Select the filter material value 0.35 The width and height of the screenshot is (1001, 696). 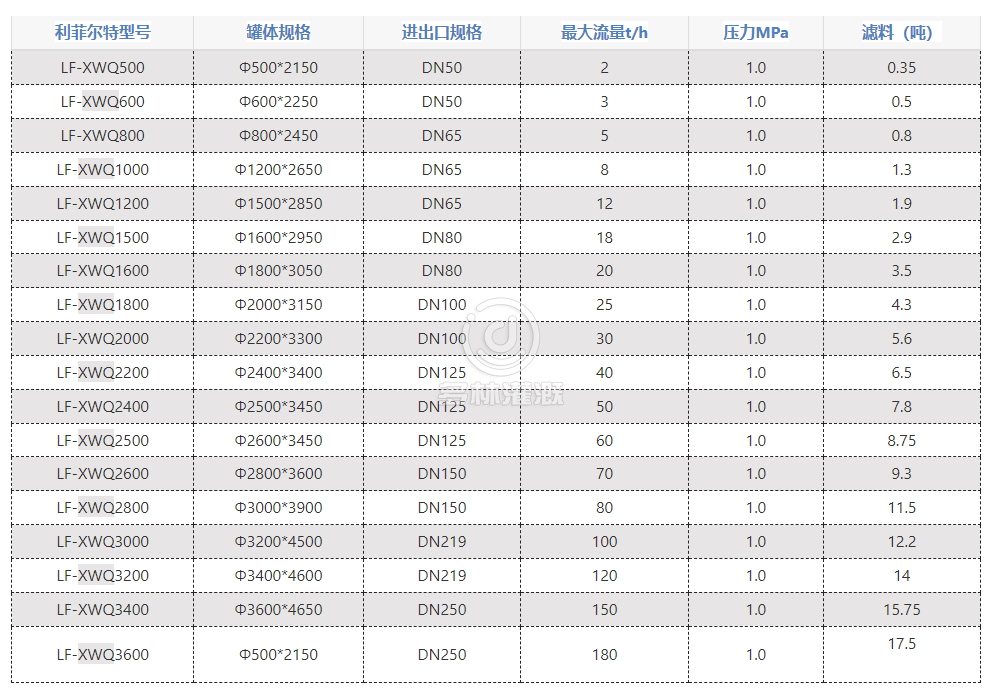tap(901, 68)
